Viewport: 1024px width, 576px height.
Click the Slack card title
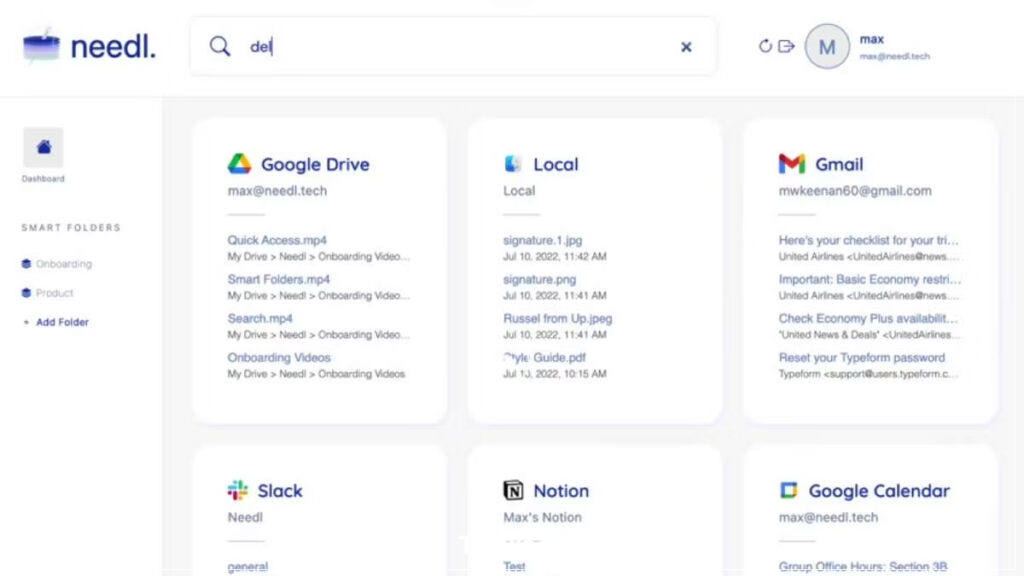[280, 490]
